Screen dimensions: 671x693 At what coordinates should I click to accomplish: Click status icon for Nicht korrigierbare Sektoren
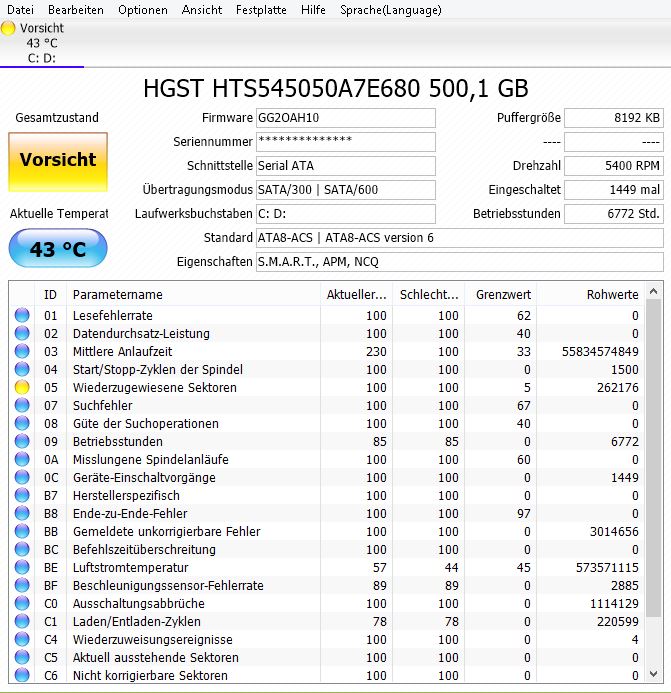click(22, 675)
